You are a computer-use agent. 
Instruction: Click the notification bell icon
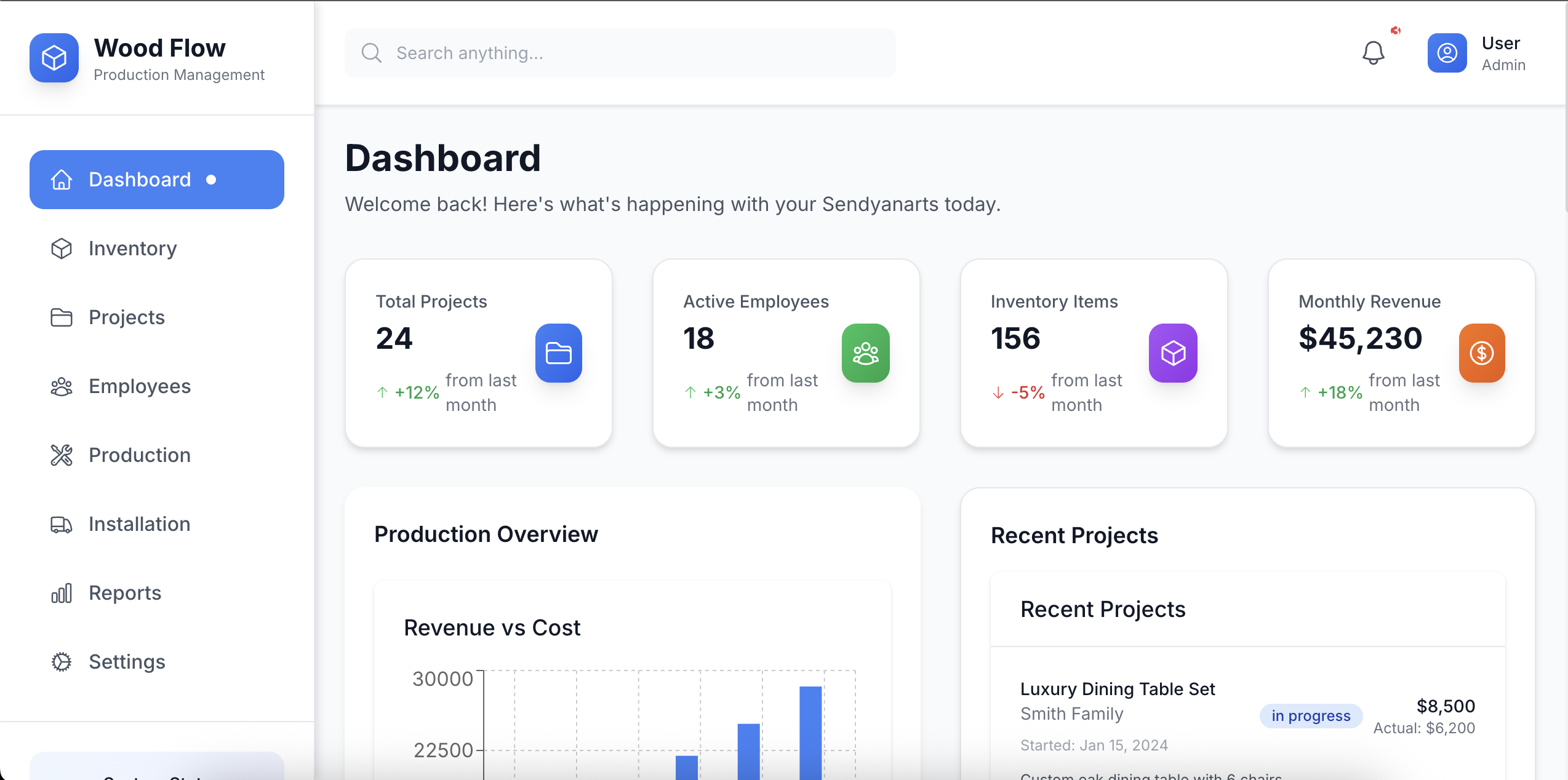[1373, 53]
